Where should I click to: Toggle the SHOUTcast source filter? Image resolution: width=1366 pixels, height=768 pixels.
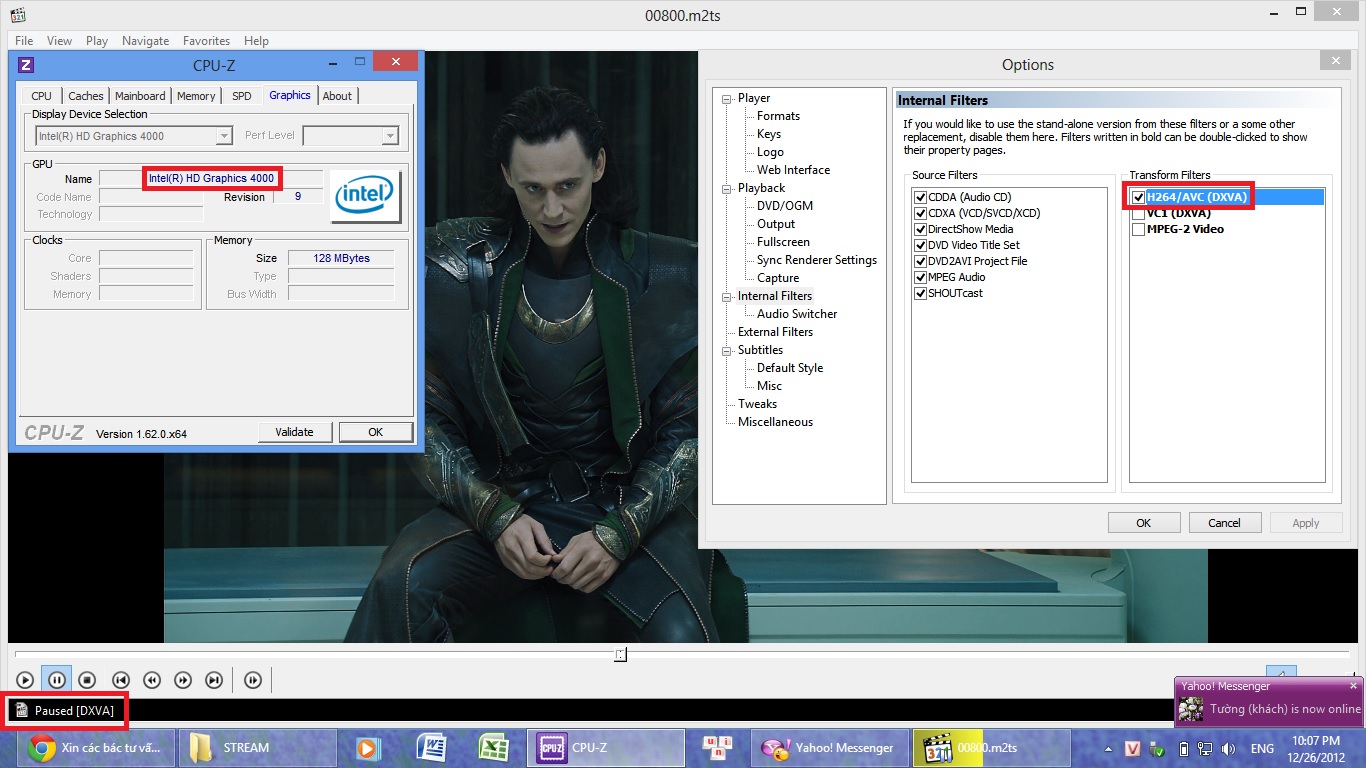pyautogui.click(x=920, y=294)
